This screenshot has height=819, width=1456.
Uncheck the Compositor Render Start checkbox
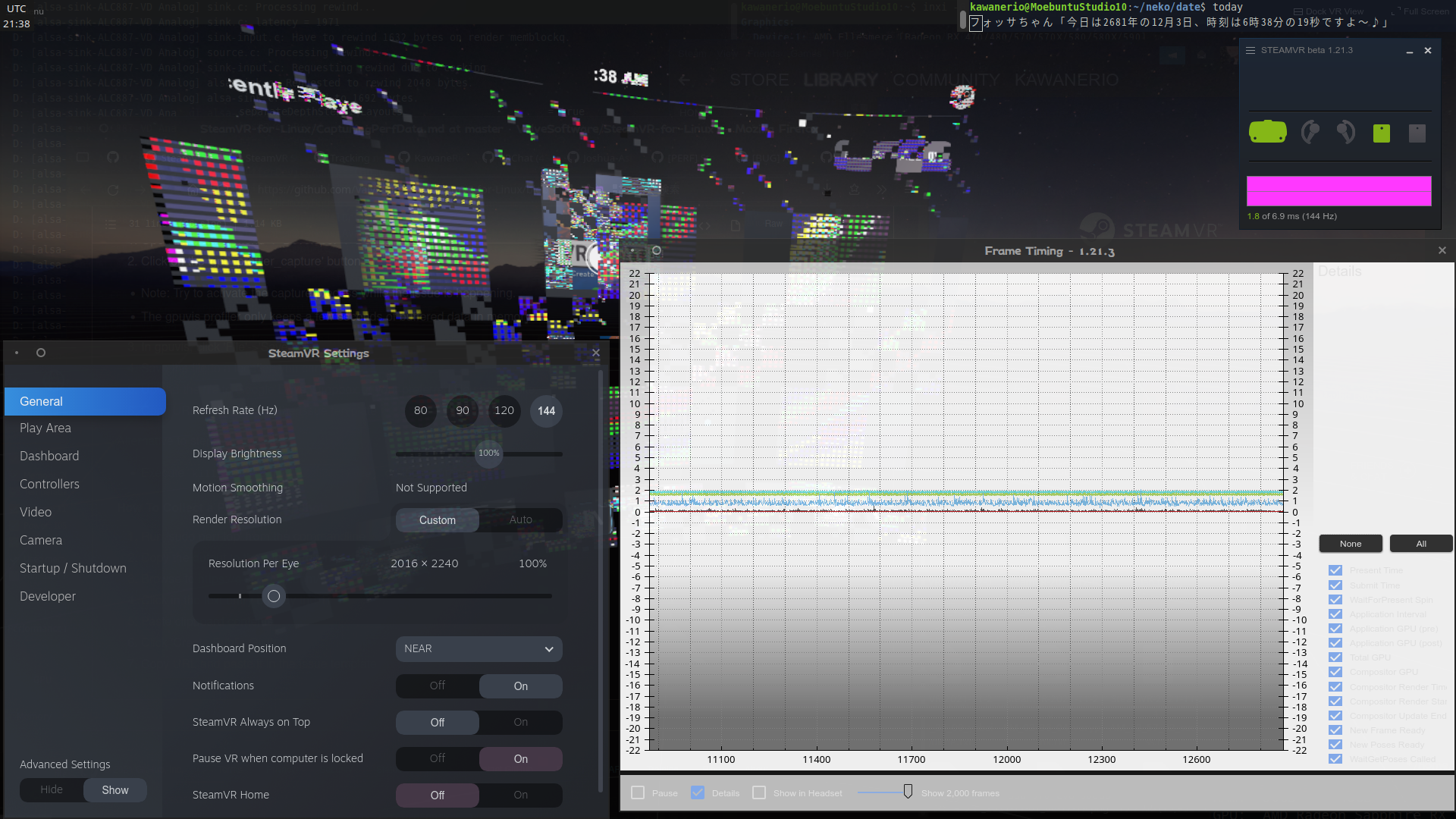pos(1335,701)
